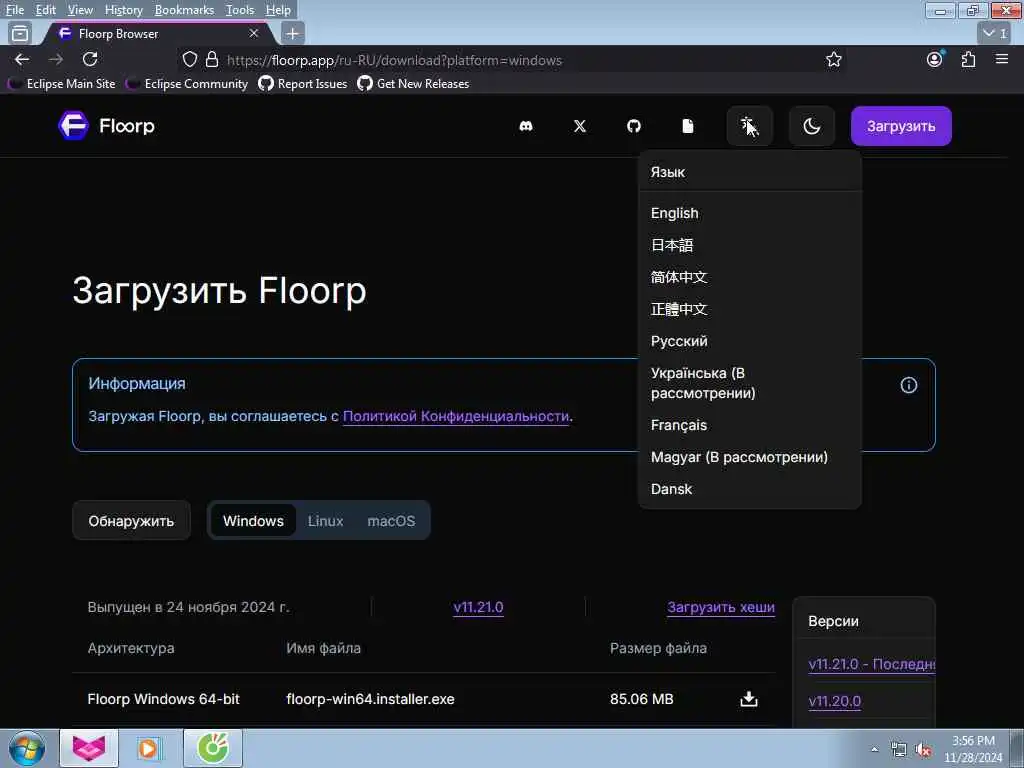
Task: Open the v11.20.0 version link
Action: (x=835, y=701)
